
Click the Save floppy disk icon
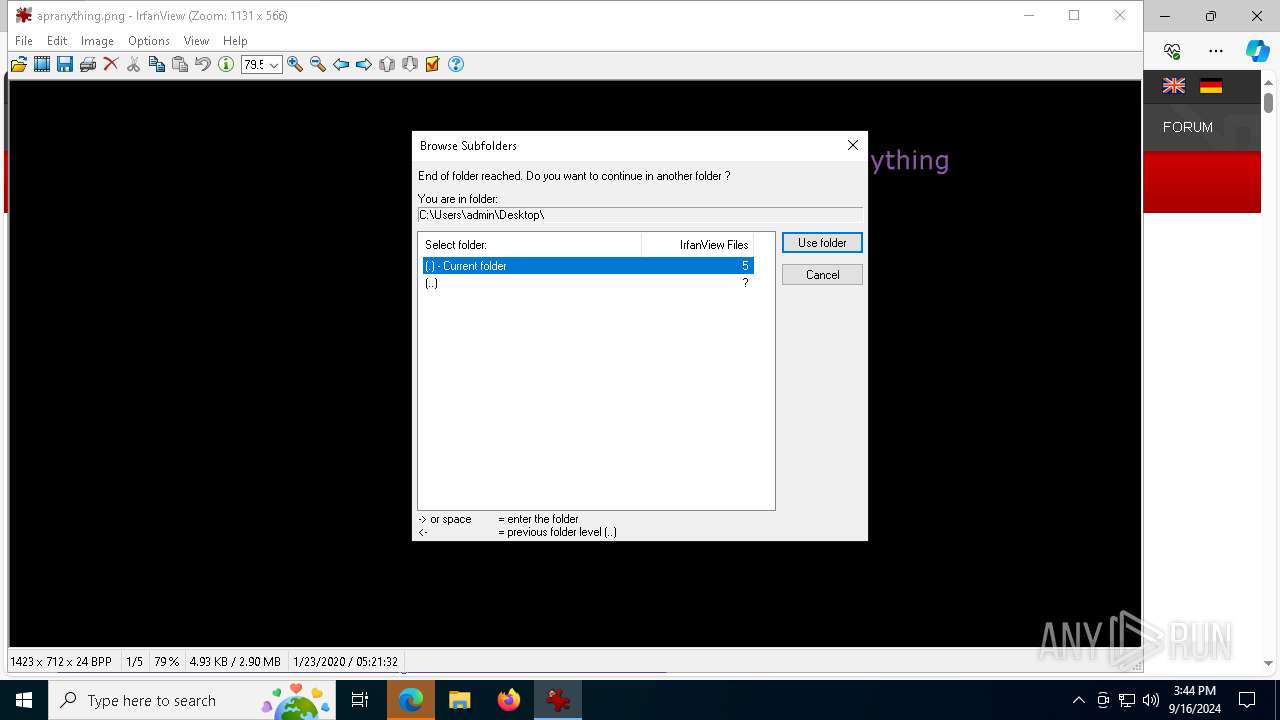point(65,64)
